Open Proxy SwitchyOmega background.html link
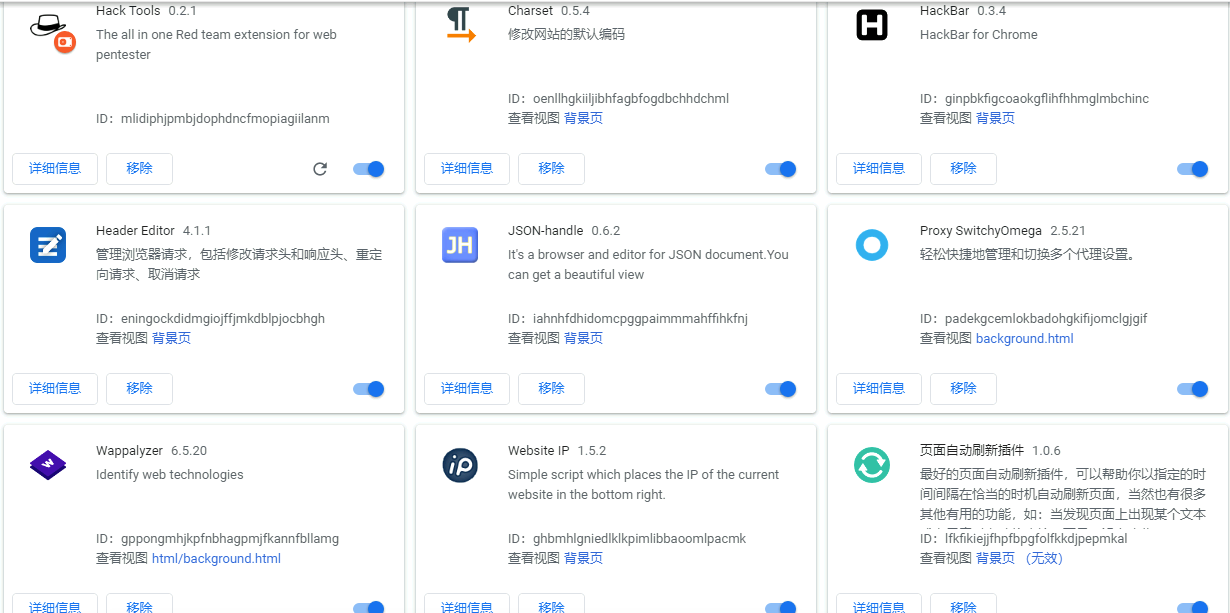The image size is (1230, 613). coord(1025,338)
